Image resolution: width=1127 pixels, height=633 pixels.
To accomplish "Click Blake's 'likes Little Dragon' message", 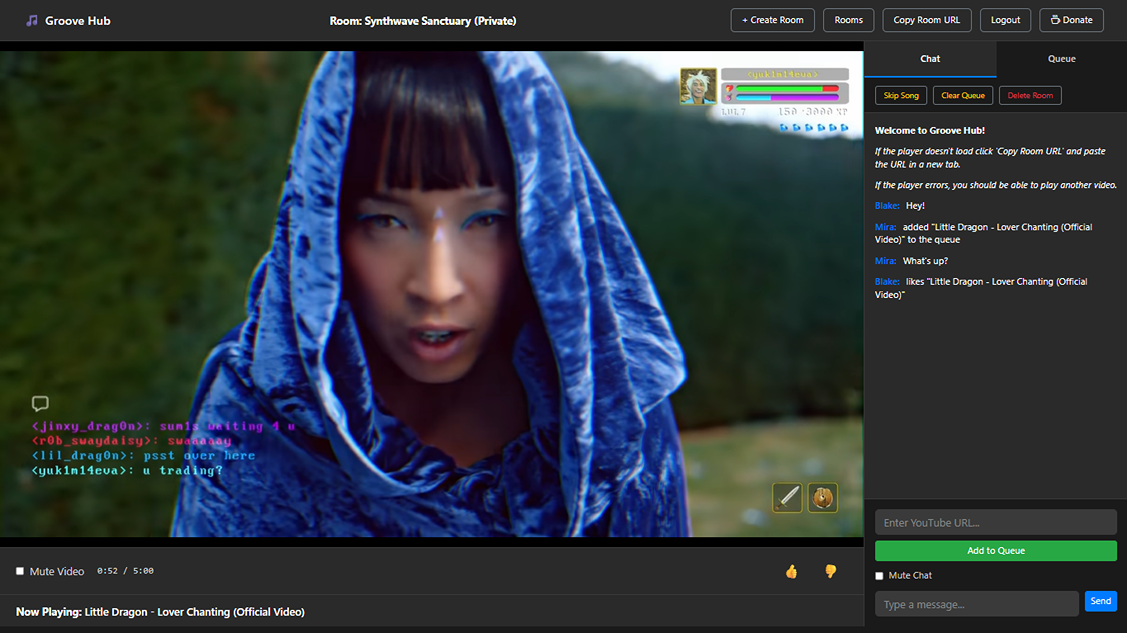I will 981,288.
